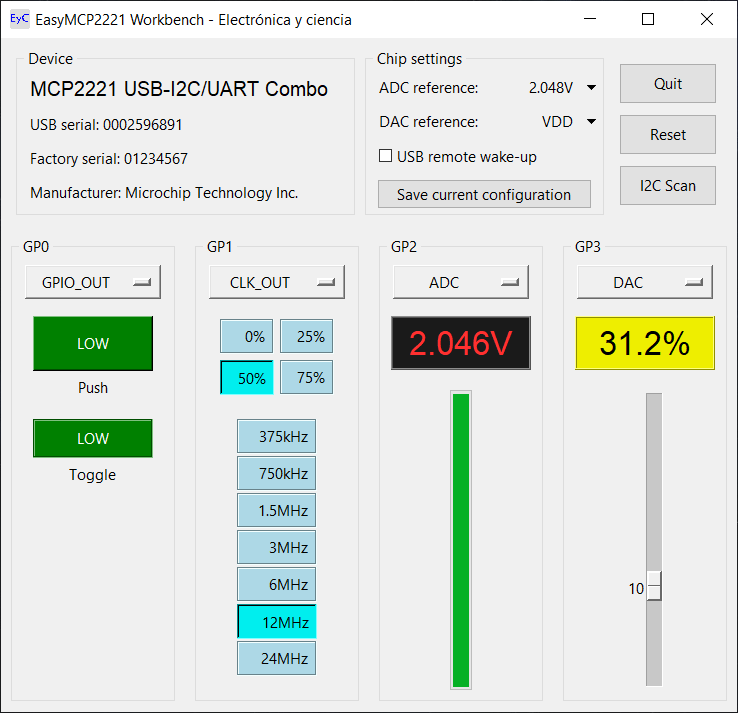The width and height of the screenshot is (738, 713).
Task: Open the ADC reference dropdown
Action: pyautogui.click(x=562, y=88)
